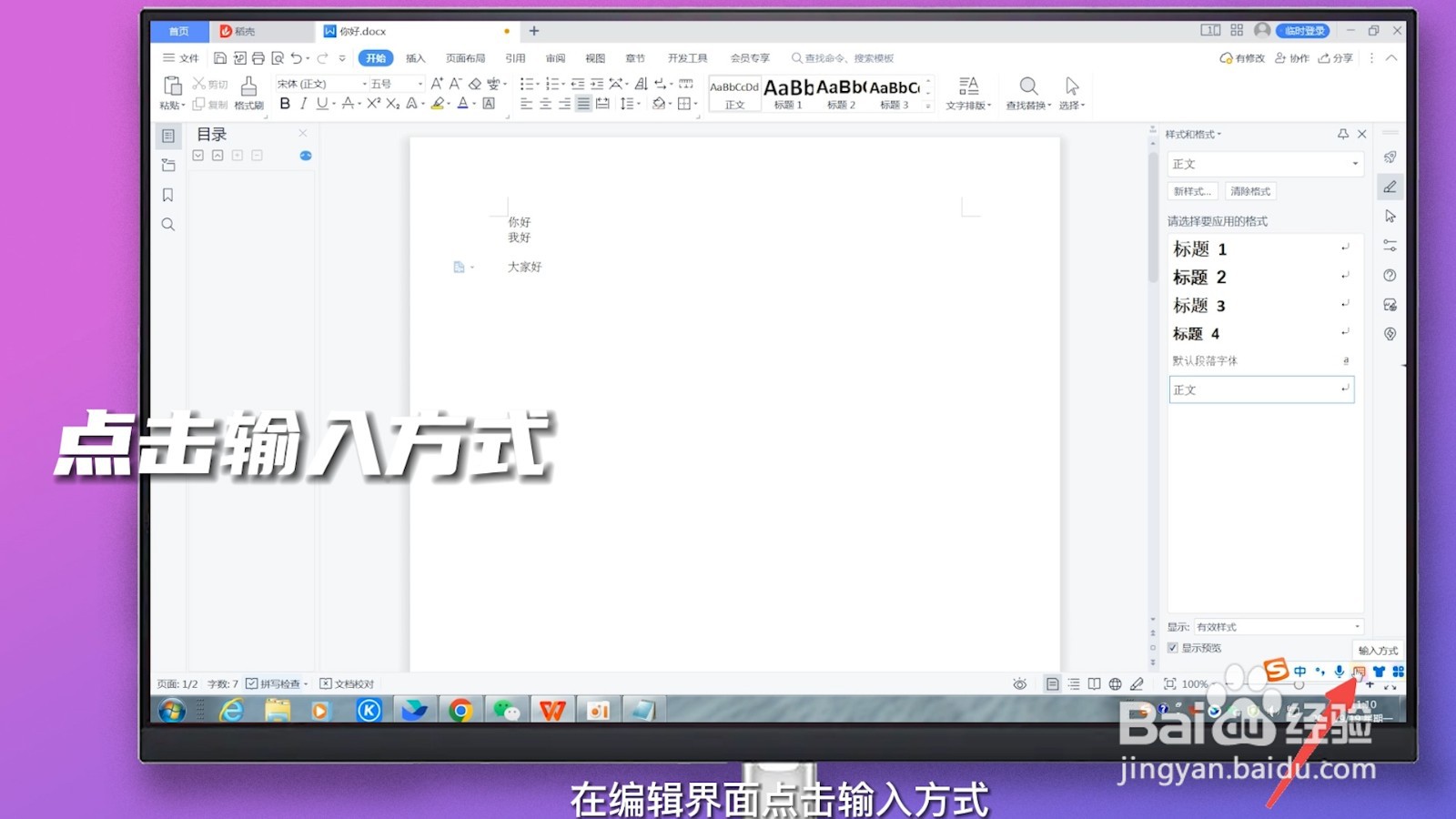This screenshot has height=819, width=1456.
Task: Click the TOC (目录) navigation sidebar icon
Action: pyautogui.click(x=168, y=136)
